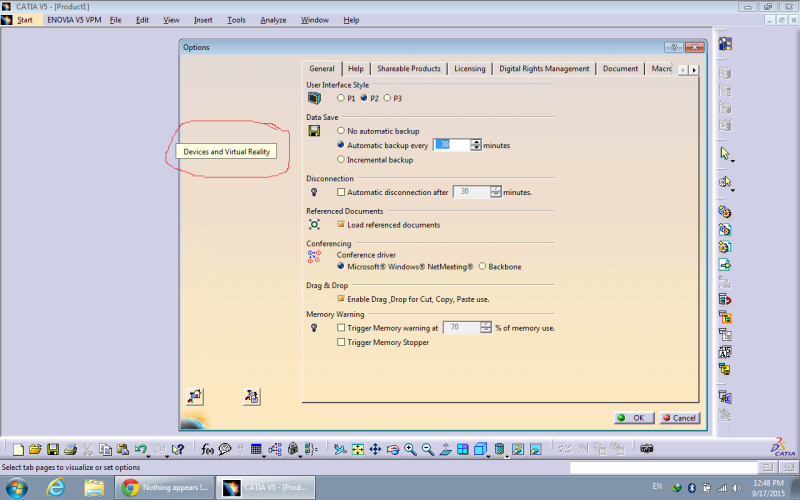Viewport: 800px width, 500px height.
Task: Click the multi-view four-pane icon
Action: 463,449
